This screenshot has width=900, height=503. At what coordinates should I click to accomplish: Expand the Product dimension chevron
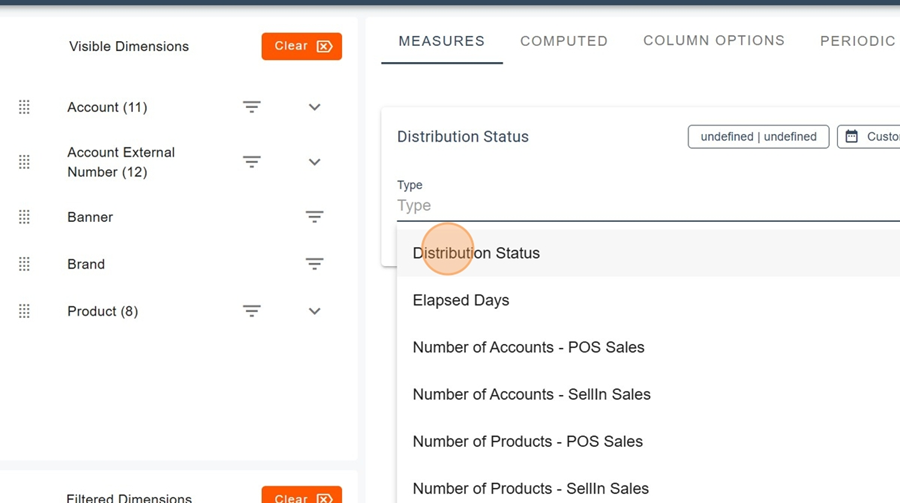pyautogui.click(x=314, y=311)
